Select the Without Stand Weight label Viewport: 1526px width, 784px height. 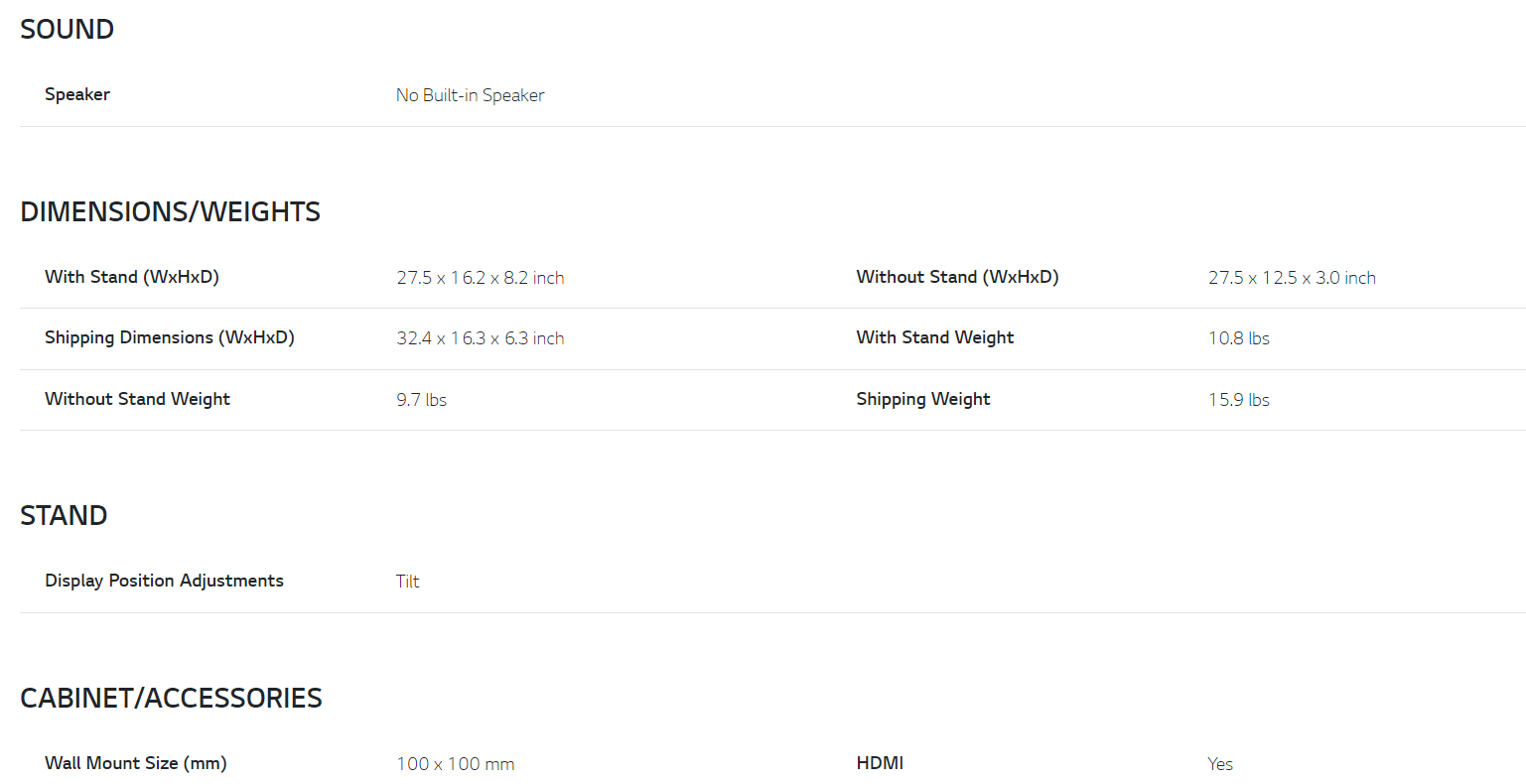click(137, 399)
